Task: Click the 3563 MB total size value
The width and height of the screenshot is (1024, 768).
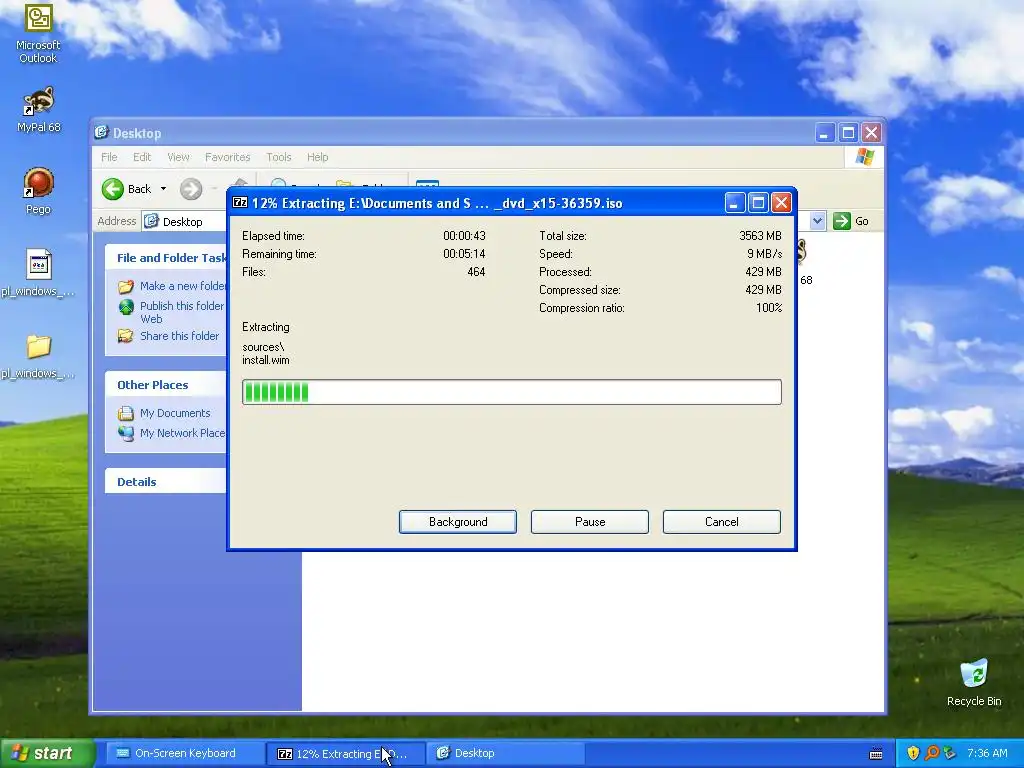Action: 760,235
